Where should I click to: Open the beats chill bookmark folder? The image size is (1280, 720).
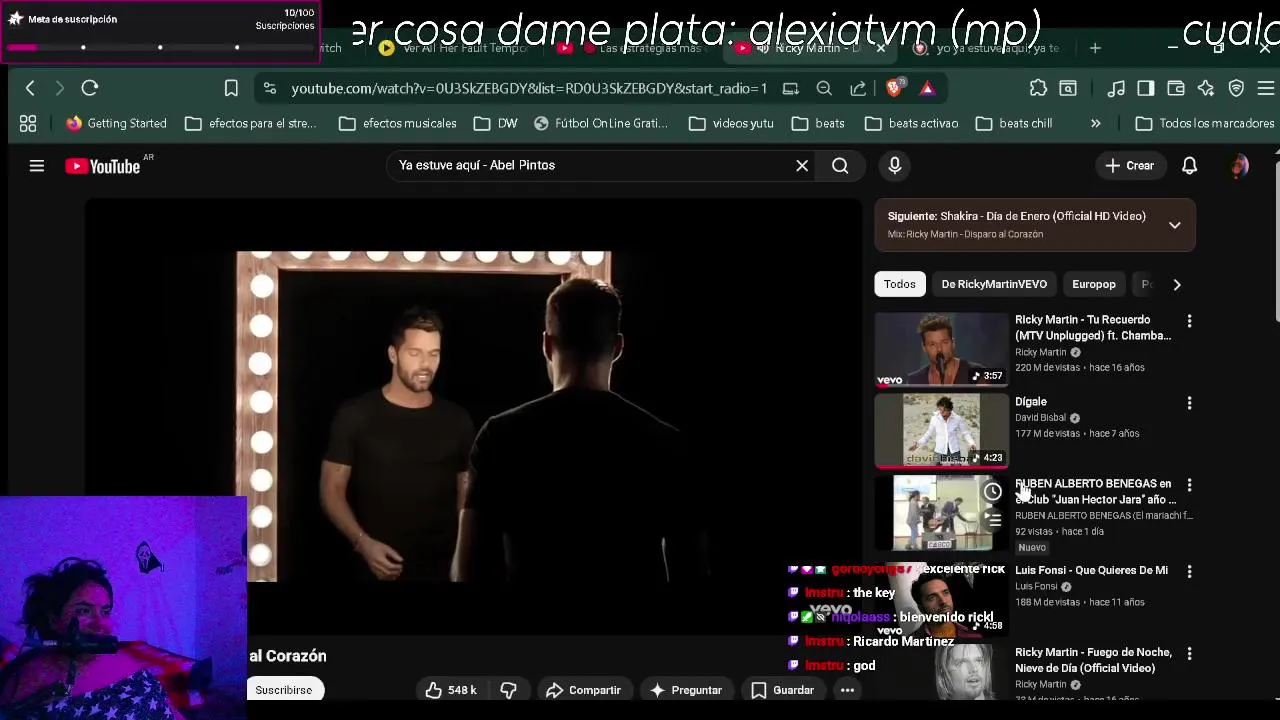coord(1014,123)
